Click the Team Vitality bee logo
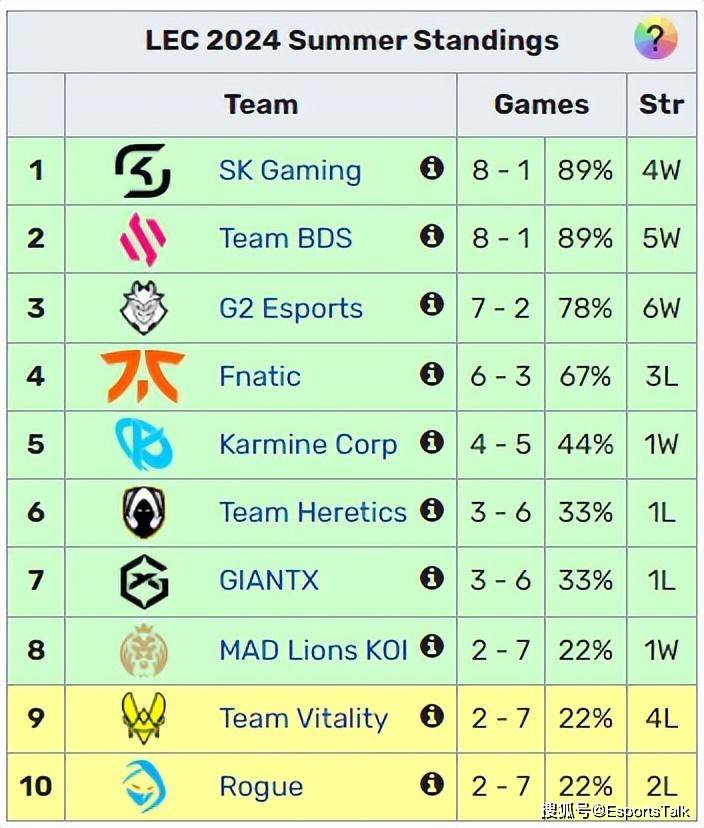 [143, 718]
